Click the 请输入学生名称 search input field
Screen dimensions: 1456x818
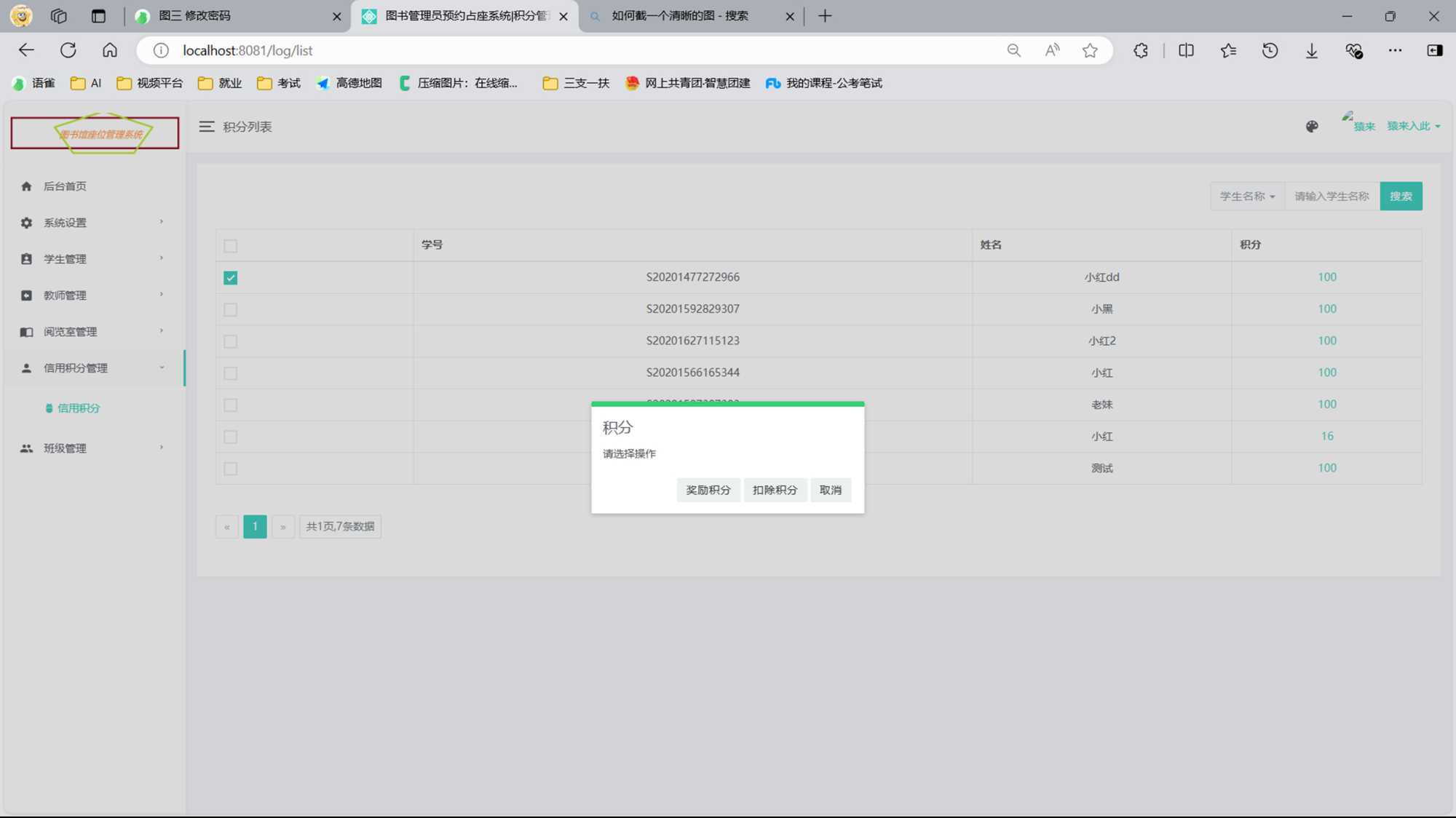1332,196
